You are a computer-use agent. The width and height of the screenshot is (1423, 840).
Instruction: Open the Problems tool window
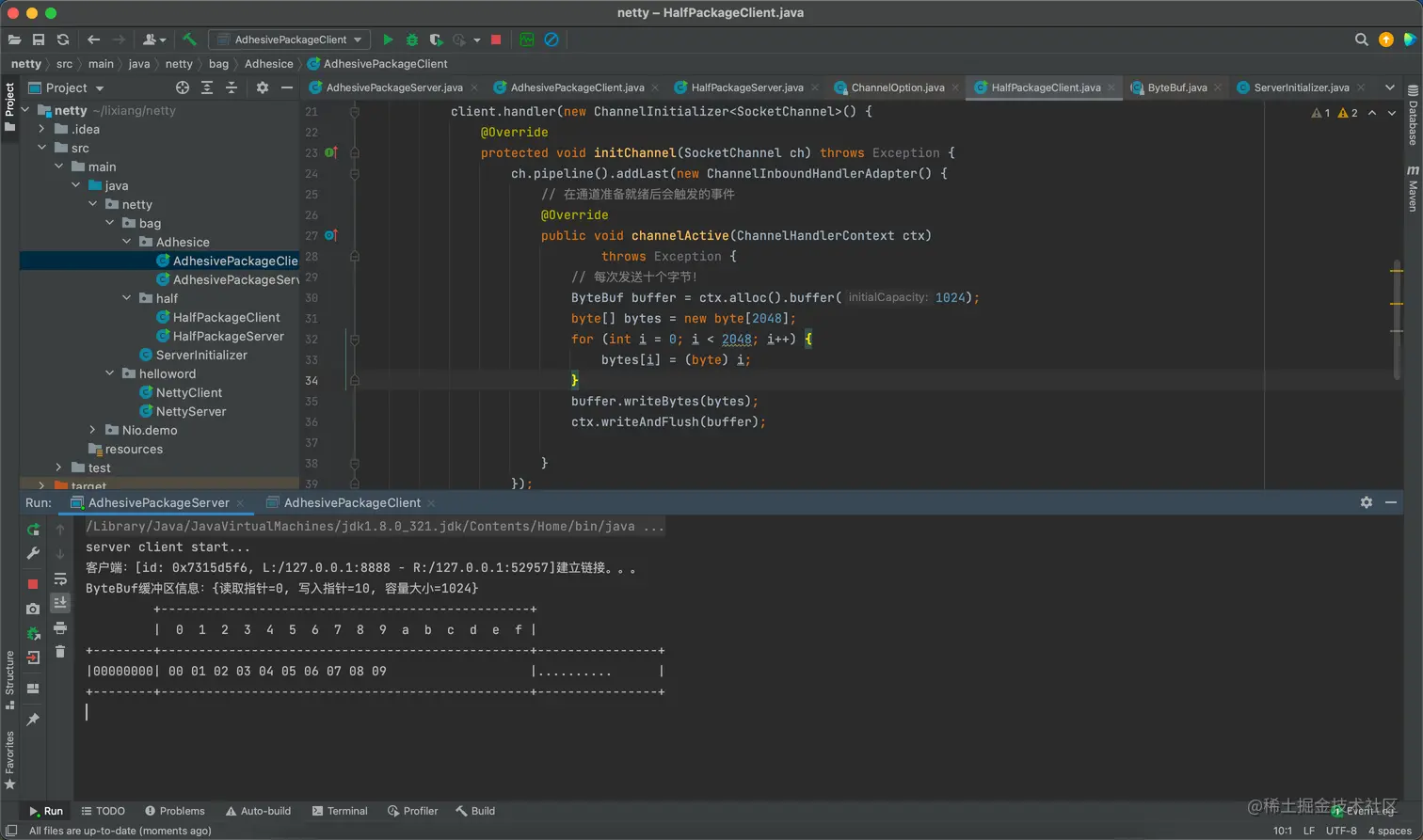175,811
